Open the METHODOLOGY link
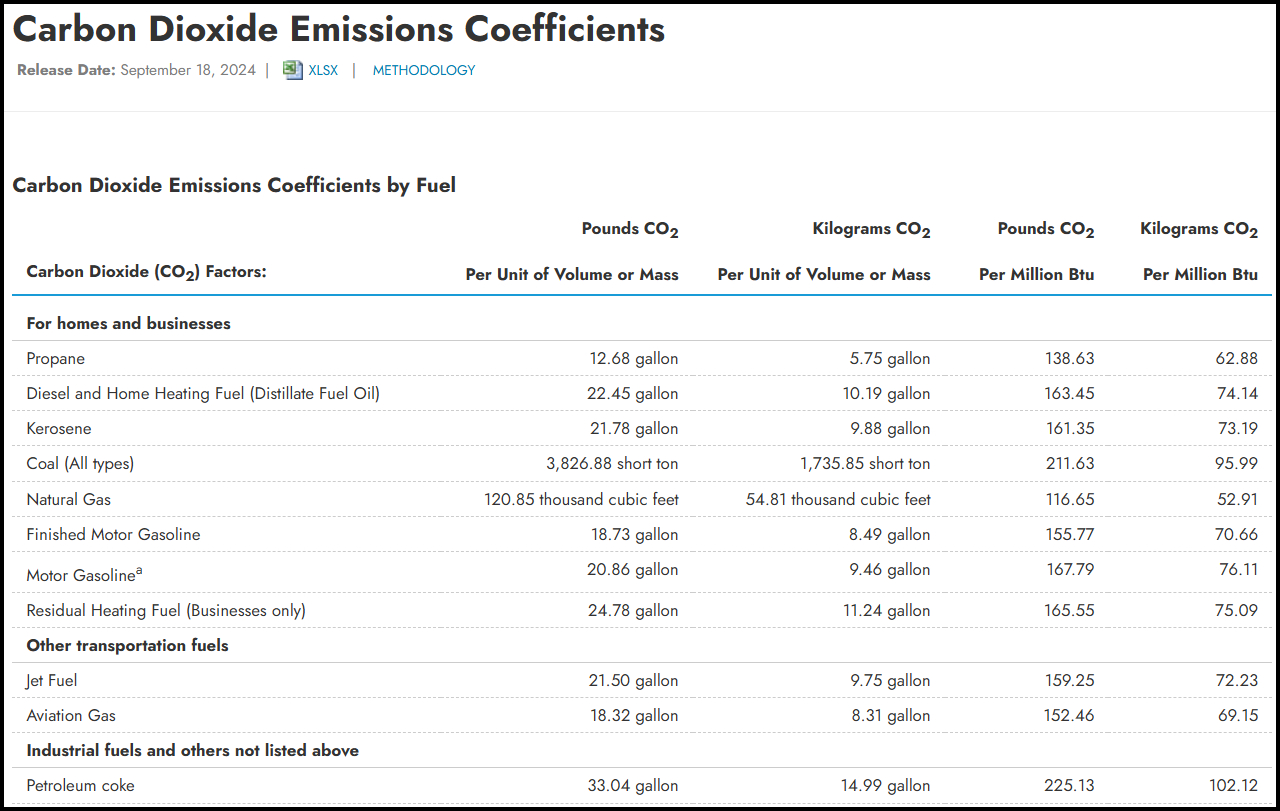Image resolution: width=1280 pixels, height=811 pixels. point(424,70)
